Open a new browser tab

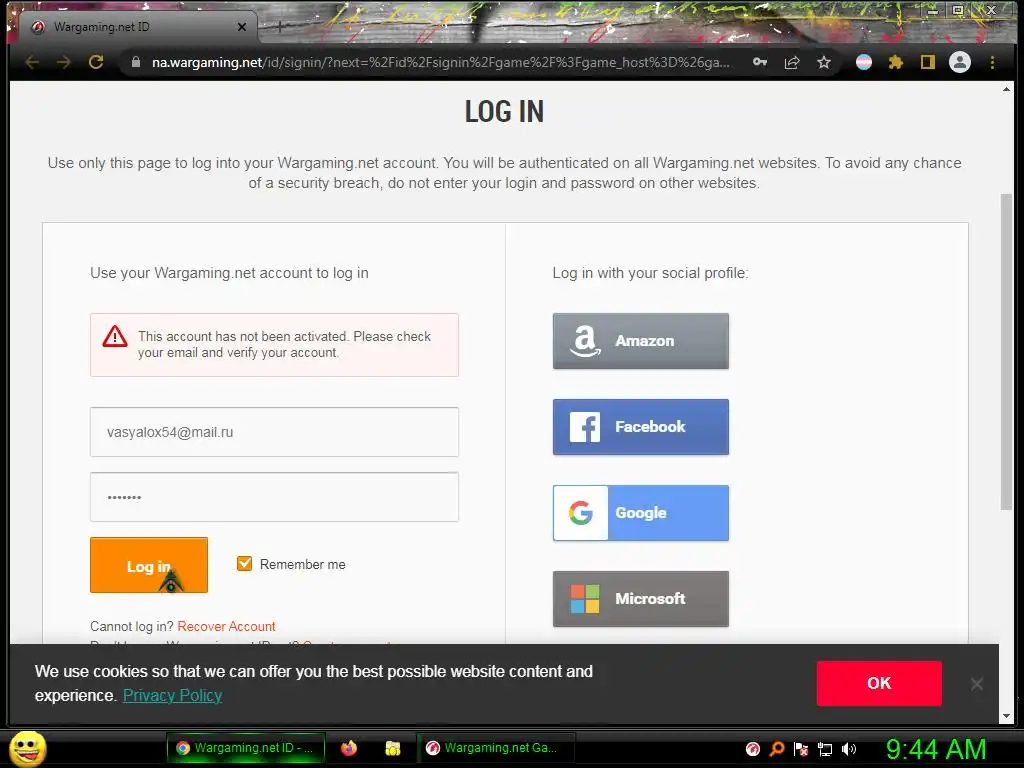pyautogui.click(x=280, y=27)
